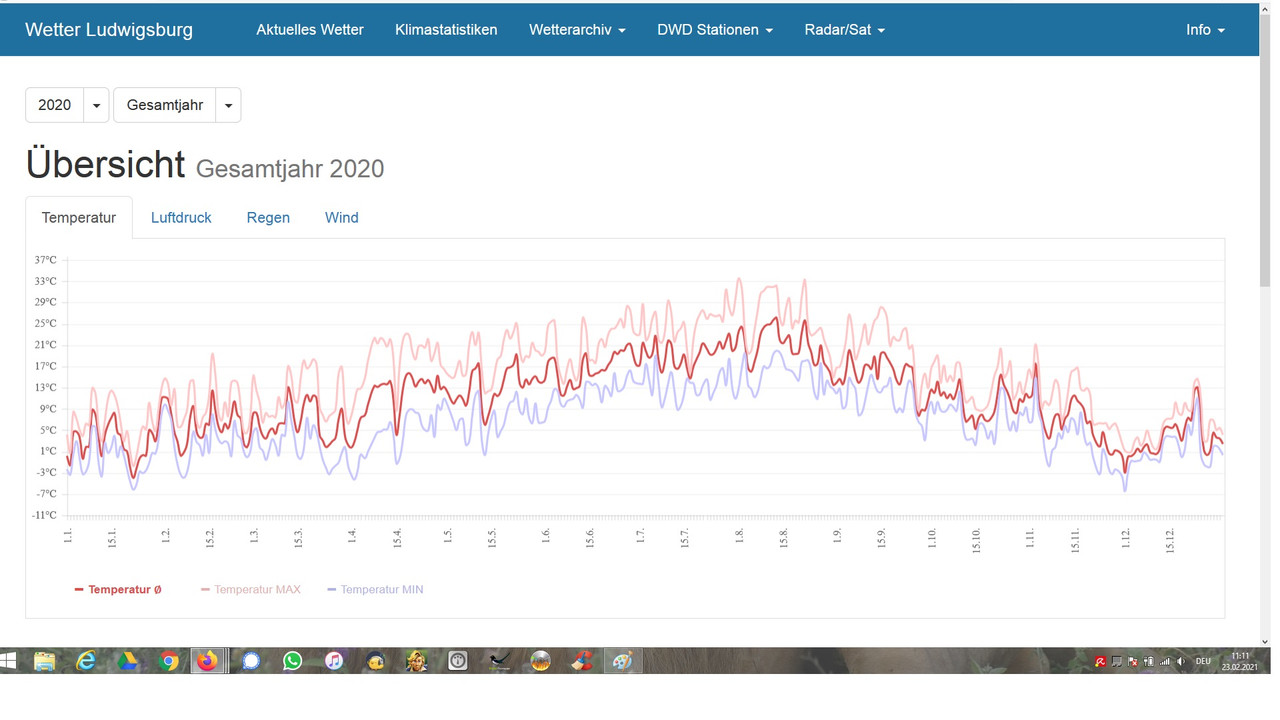1280x720 pixels.
Task: Switch to the Regen tab
Action: (x=268, y=218)
